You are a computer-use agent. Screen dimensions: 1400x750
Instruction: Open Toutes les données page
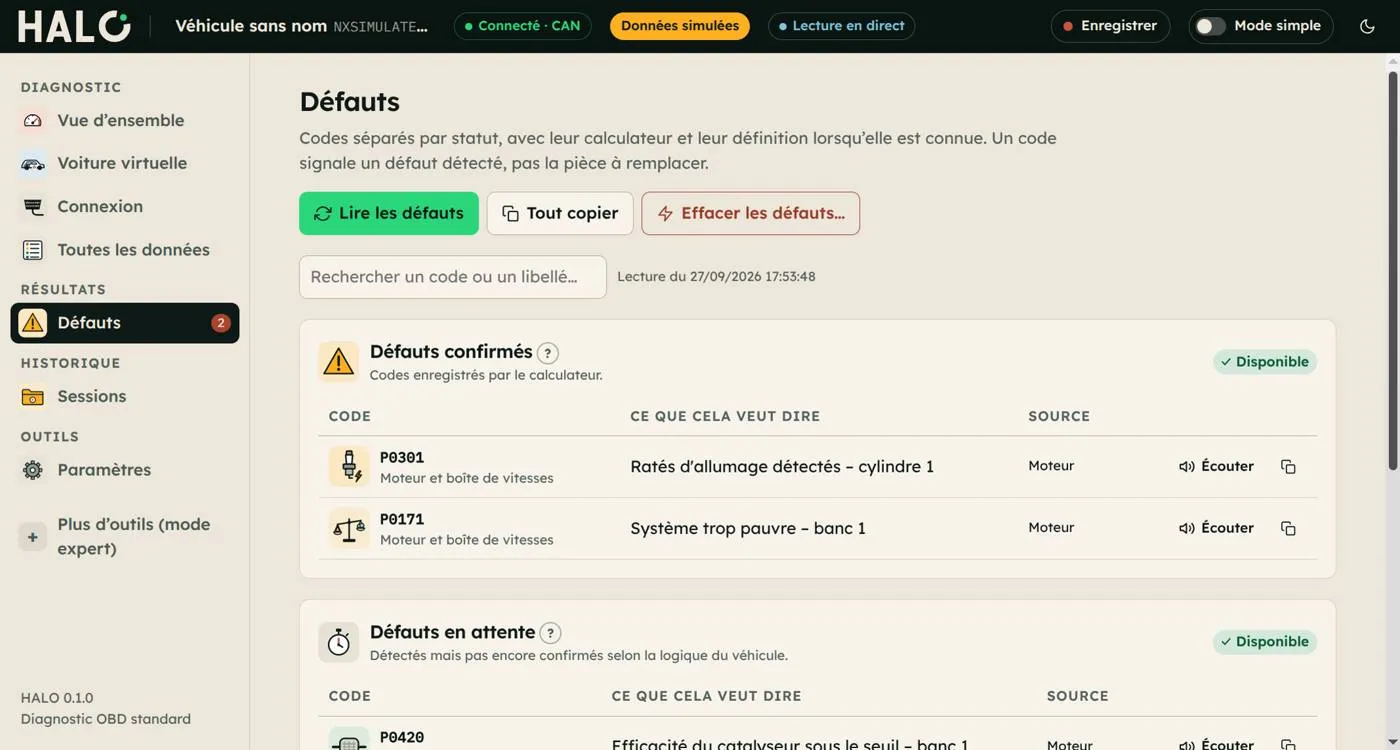125,250
